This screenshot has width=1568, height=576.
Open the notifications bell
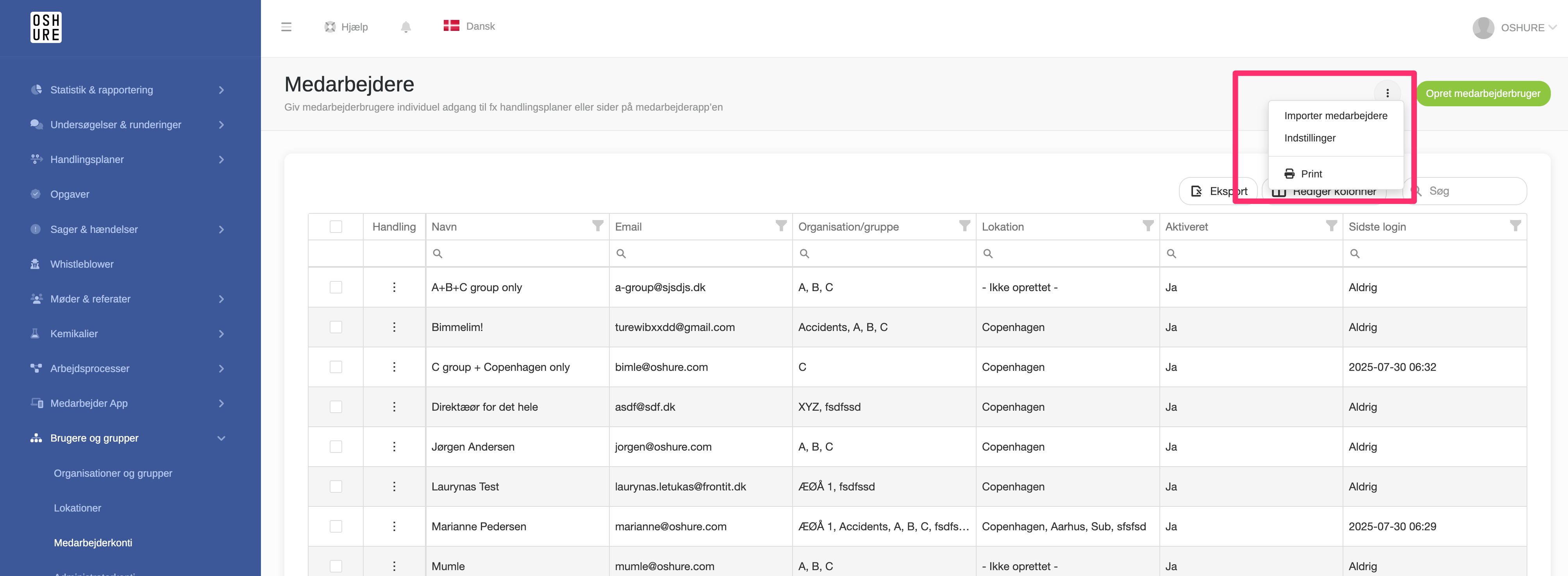(x=406, y=27)
